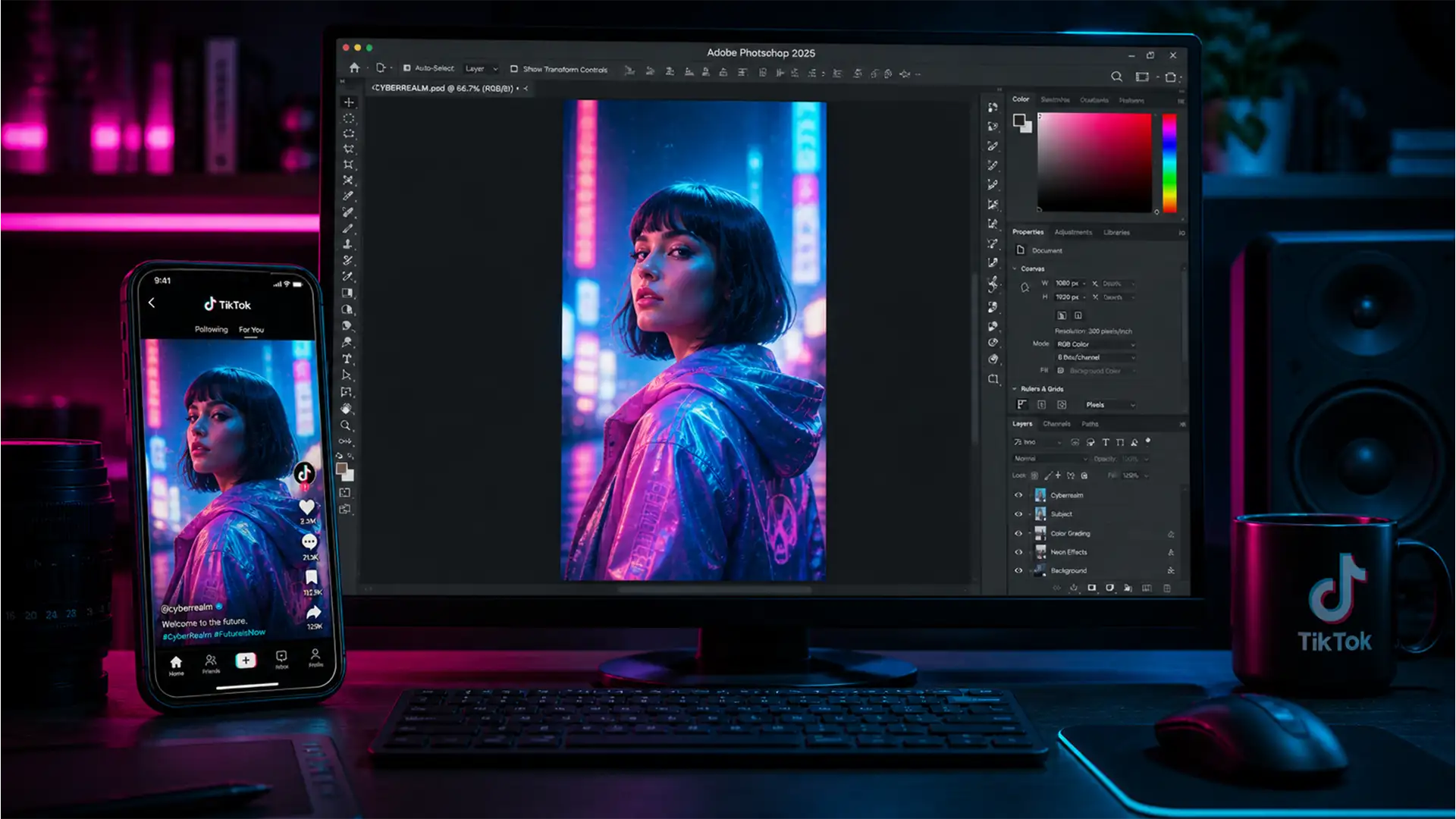Viewport: 1456px width, 819px height.
Task: Tap the #CyberRealm hashtag
Action: pos(187,636)
